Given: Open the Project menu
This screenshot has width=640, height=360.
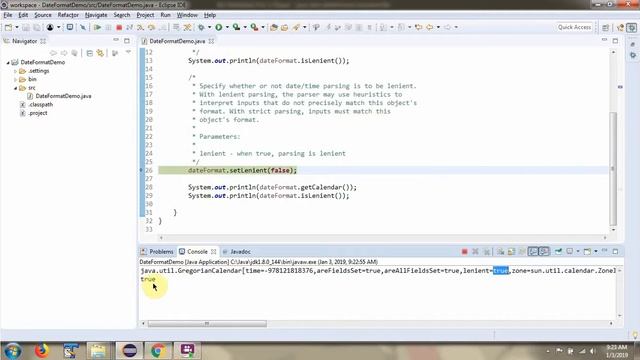Looking at the screenshot, I should click(145, 15).
